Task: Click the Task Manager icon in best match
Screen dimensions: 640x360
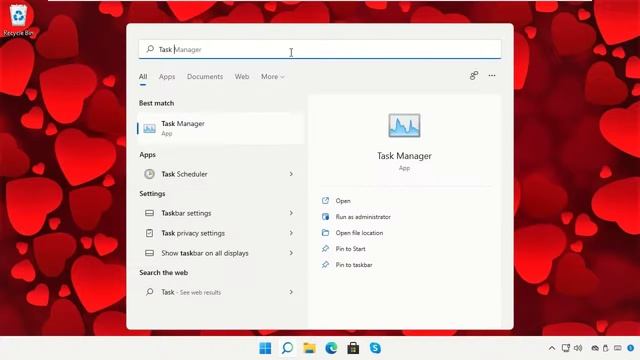Action: pyautogui.click(x=149, y=128)
